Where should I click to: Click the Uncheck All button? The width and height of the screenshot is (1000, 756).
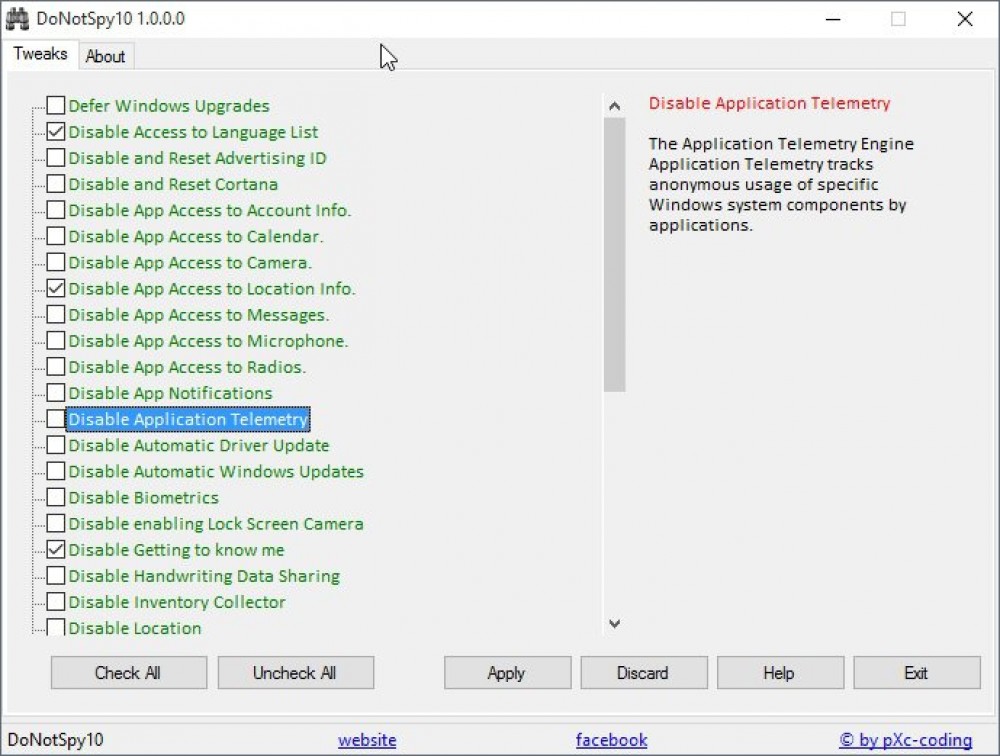296,673
